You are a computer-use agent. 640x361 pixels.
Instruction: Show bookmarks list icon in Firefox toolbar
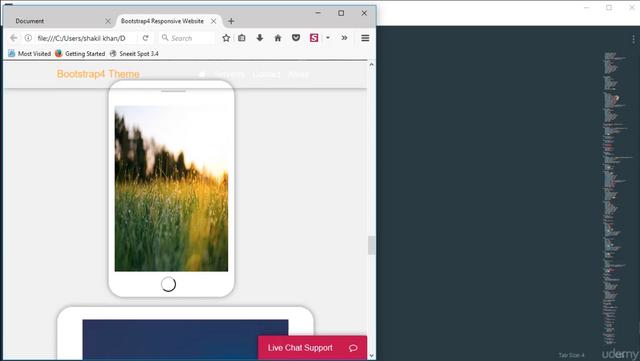[x=242, y=38]
